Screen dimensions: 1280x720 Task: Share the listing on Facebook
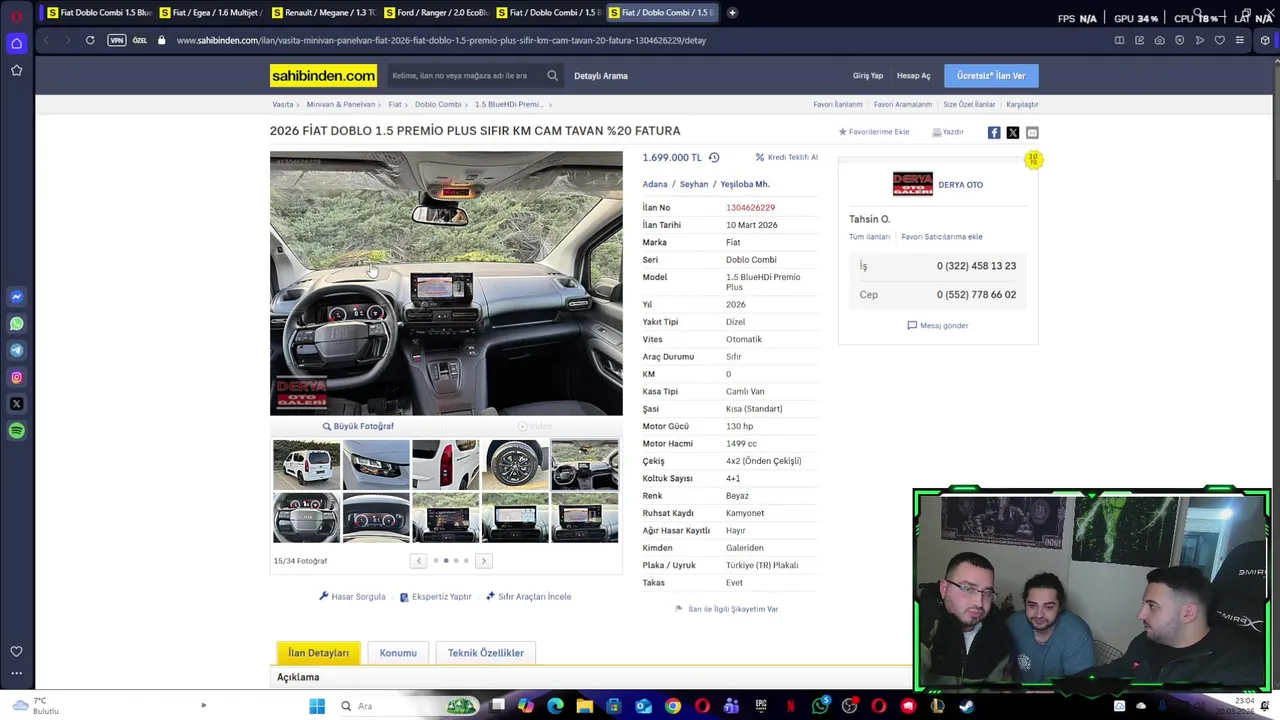(994, 132)
